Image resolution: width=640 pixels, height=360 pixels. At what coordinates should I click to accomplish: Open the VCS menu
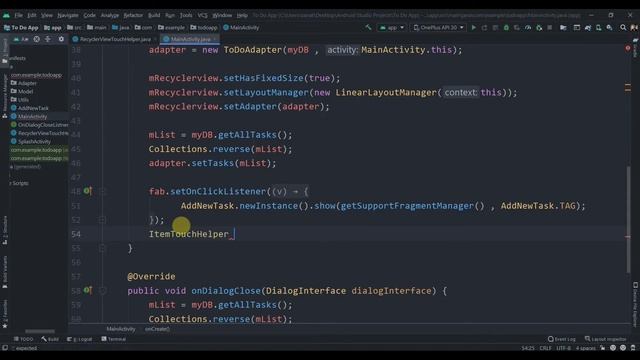[202, 15]
